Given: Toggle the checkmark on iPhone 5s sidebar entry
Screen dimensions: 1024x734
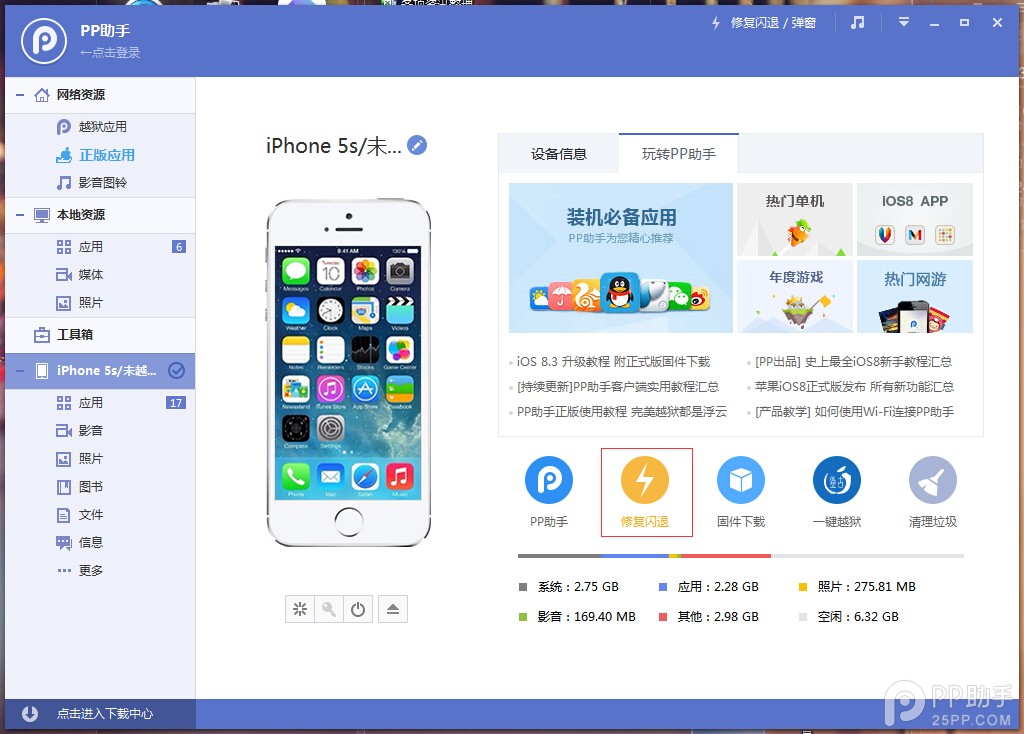Looking at the screenshot, I should 177,370.
